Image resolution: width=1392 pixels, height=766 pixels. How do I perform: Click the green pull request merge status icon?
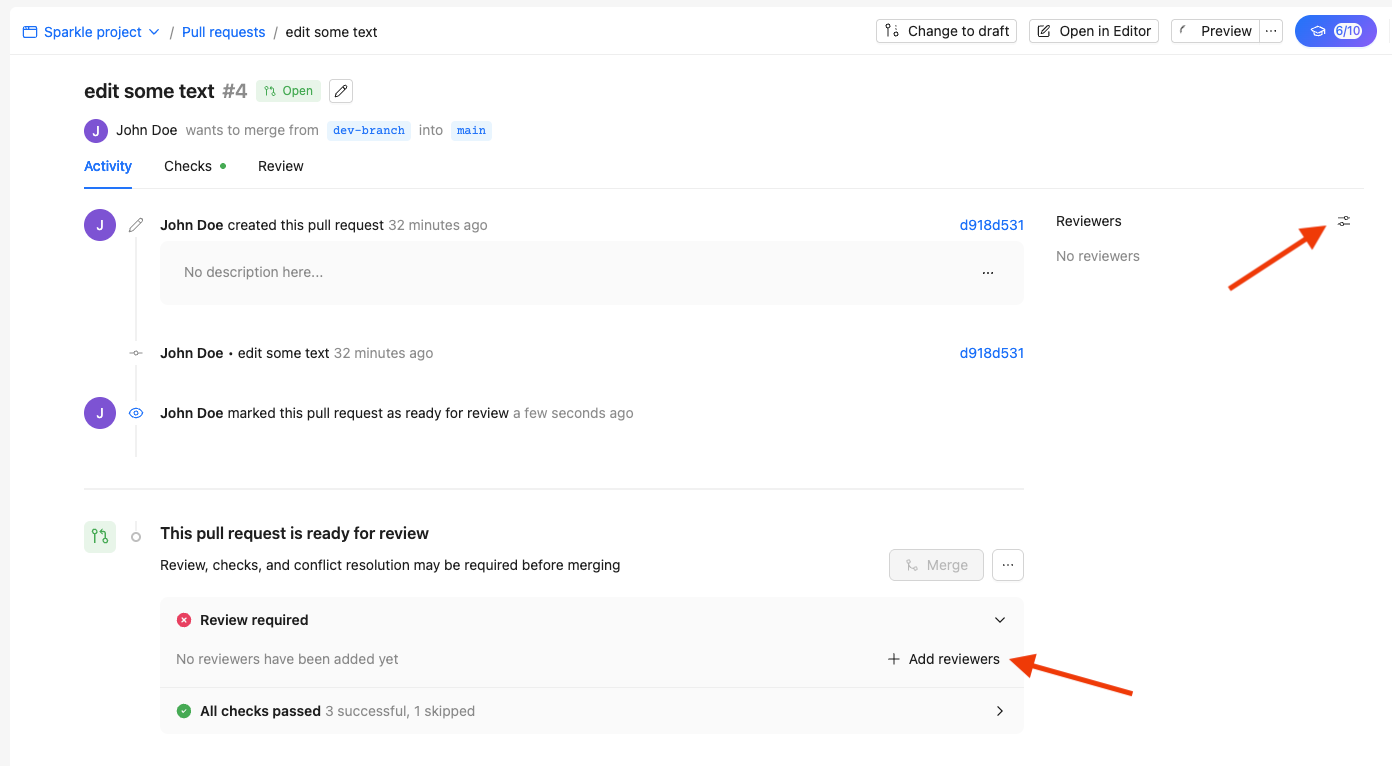click(100, 537)
